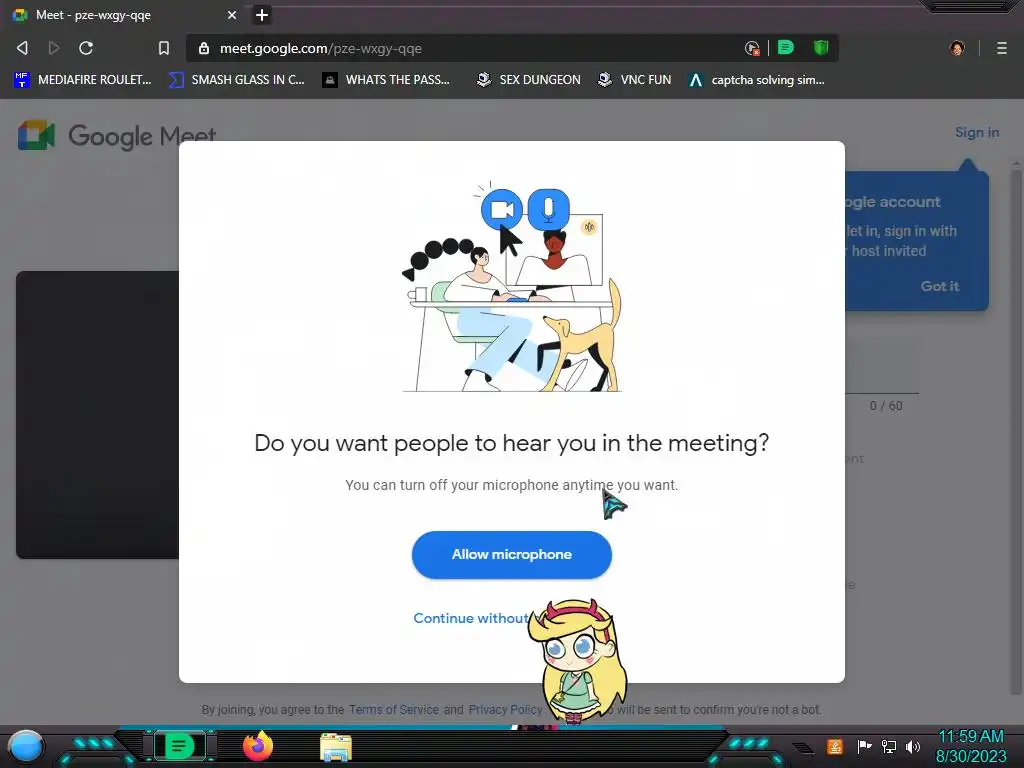Click the '0 / 60' character counter

886,406
